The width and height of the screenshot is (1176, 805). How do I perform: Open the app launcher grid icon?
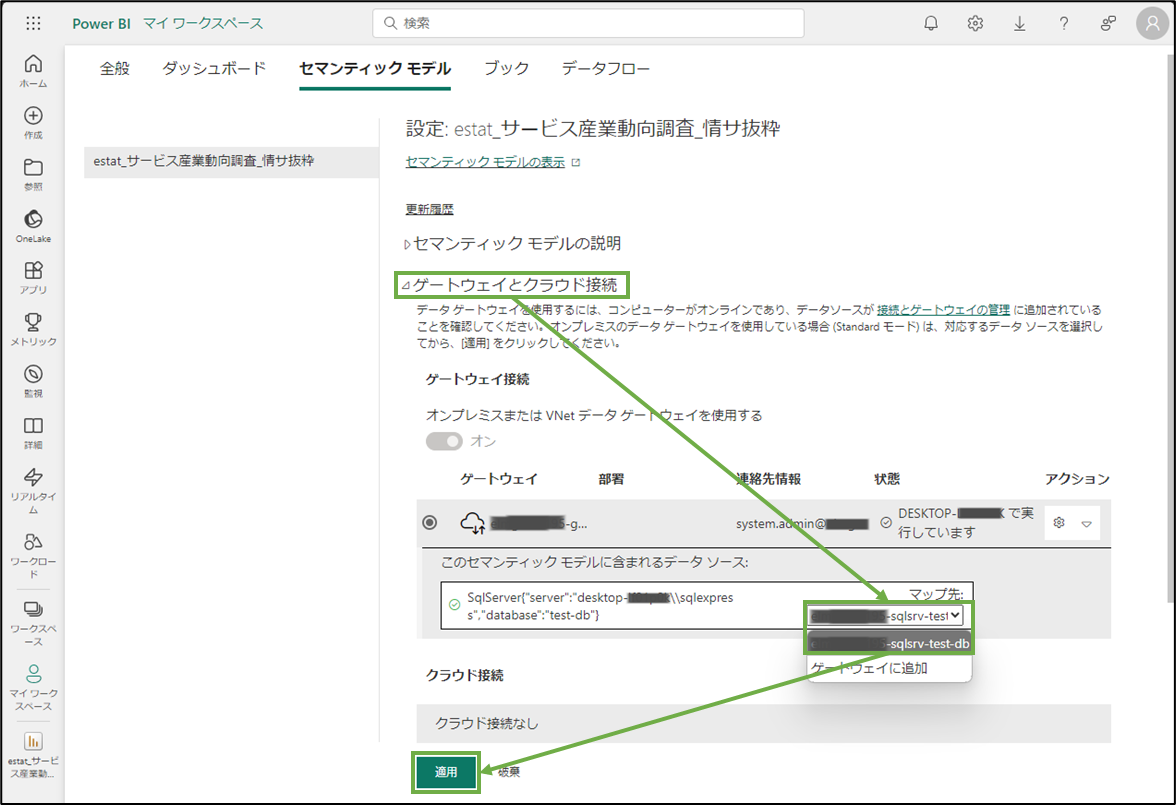pos(33,23)
